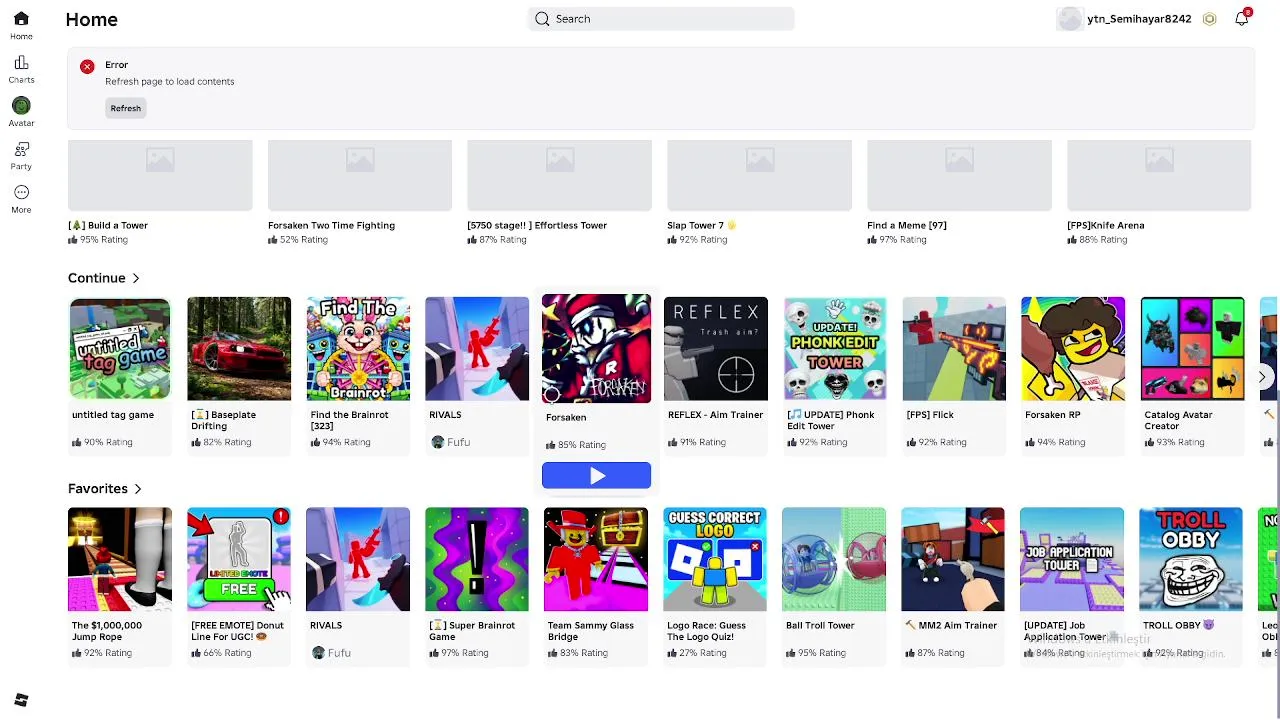Click 'Team Sammy Glass Bridge' title text
The height and width of the screenshot is (720, 1280).
click(x=591, y=631)
